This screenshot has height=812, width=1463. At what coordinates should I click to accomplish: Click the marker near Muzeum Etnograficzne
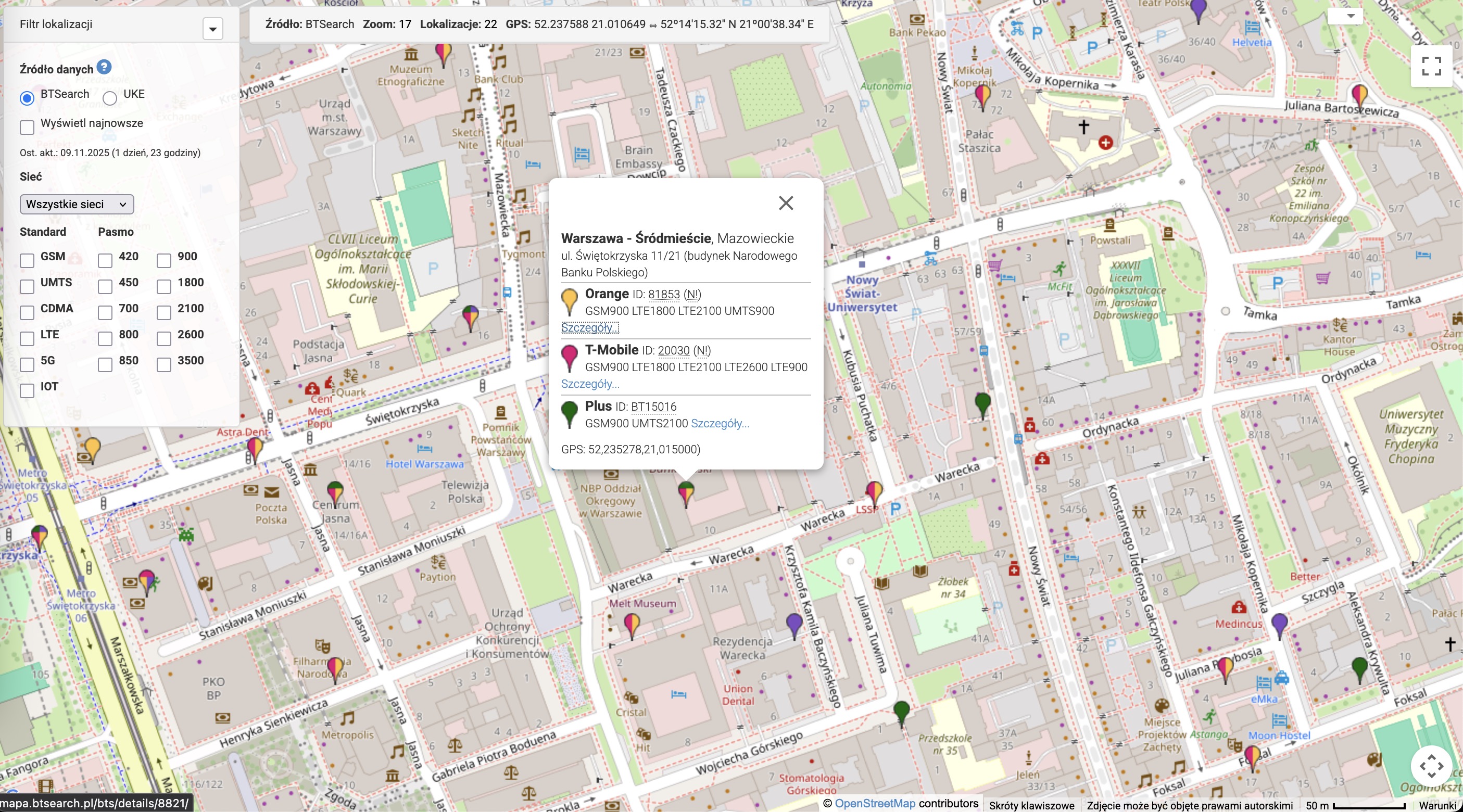(x=444, y=54)
